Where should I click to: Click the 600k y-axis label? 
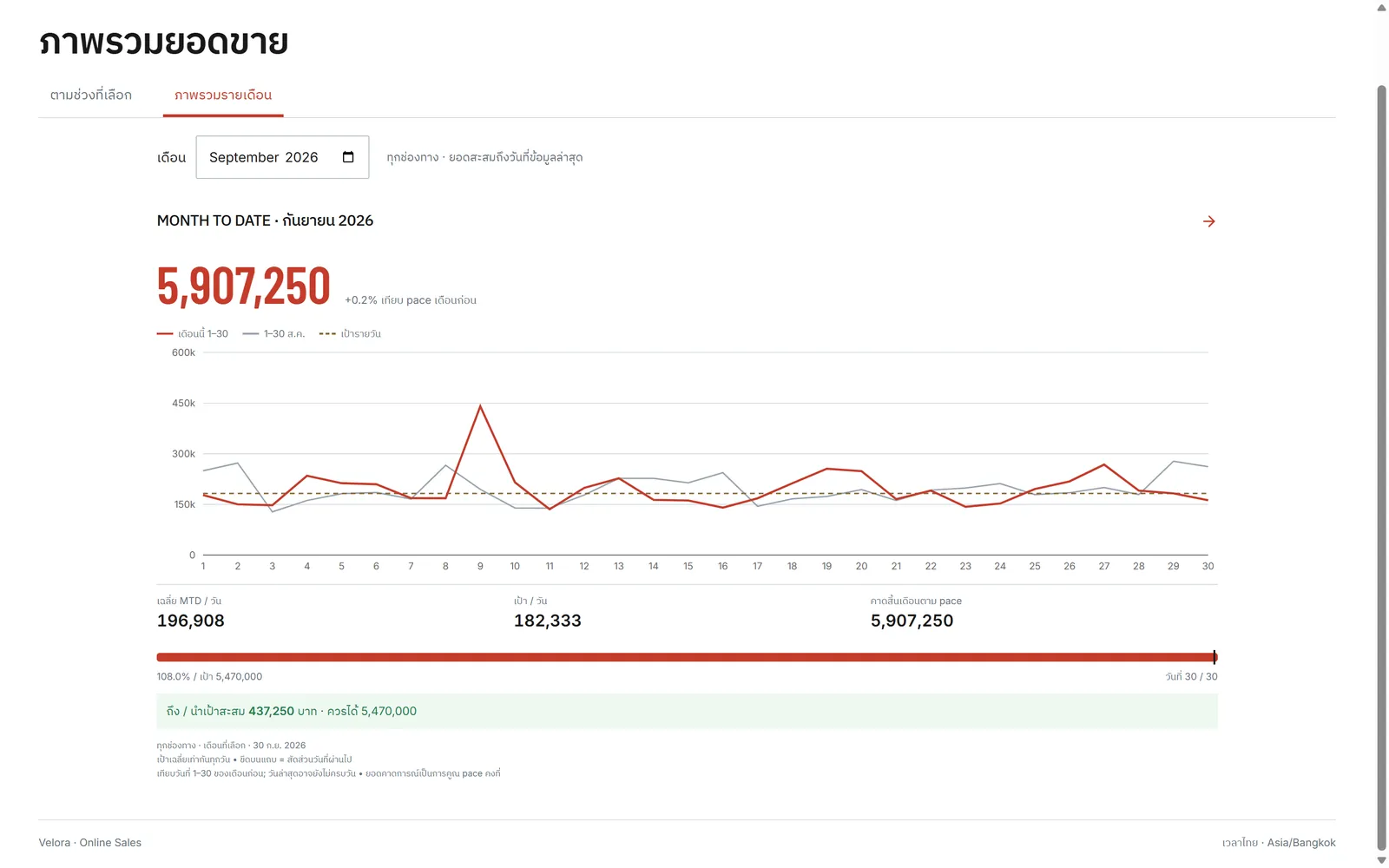[183, 352]
